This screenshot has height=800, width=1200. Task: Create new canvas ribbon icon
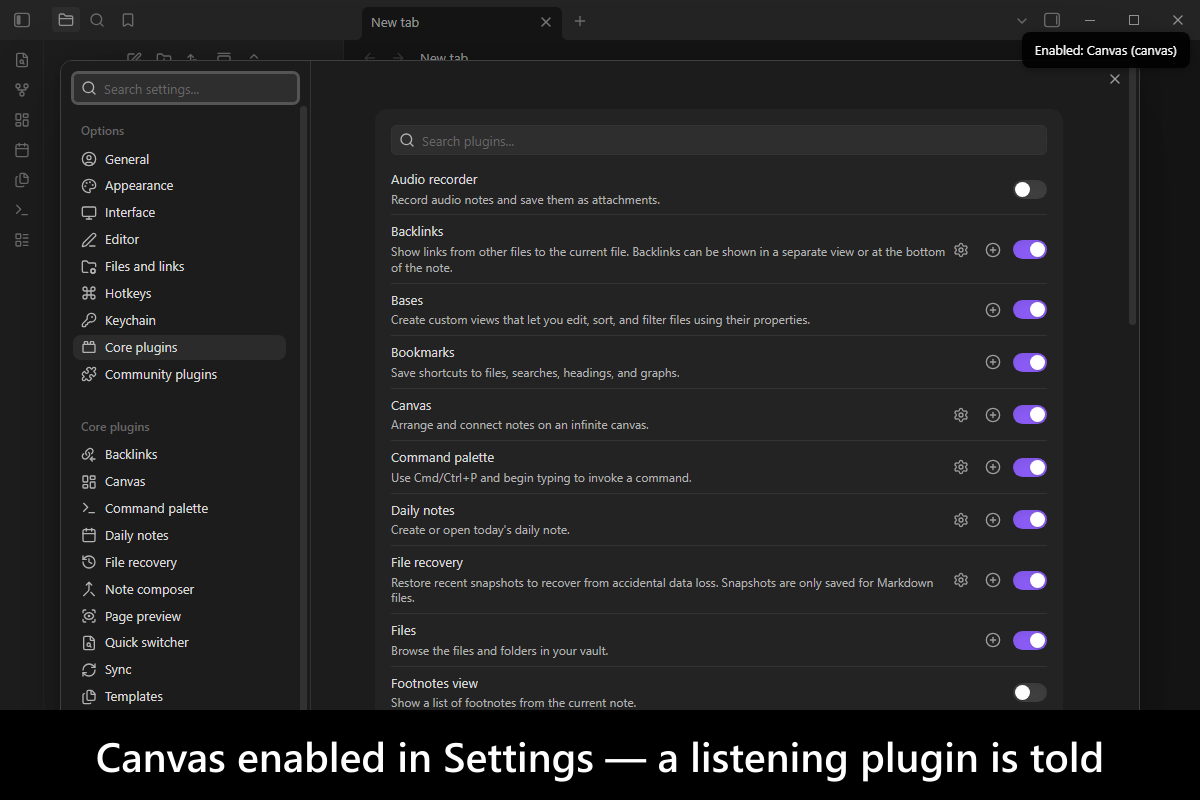pos(22,120)
